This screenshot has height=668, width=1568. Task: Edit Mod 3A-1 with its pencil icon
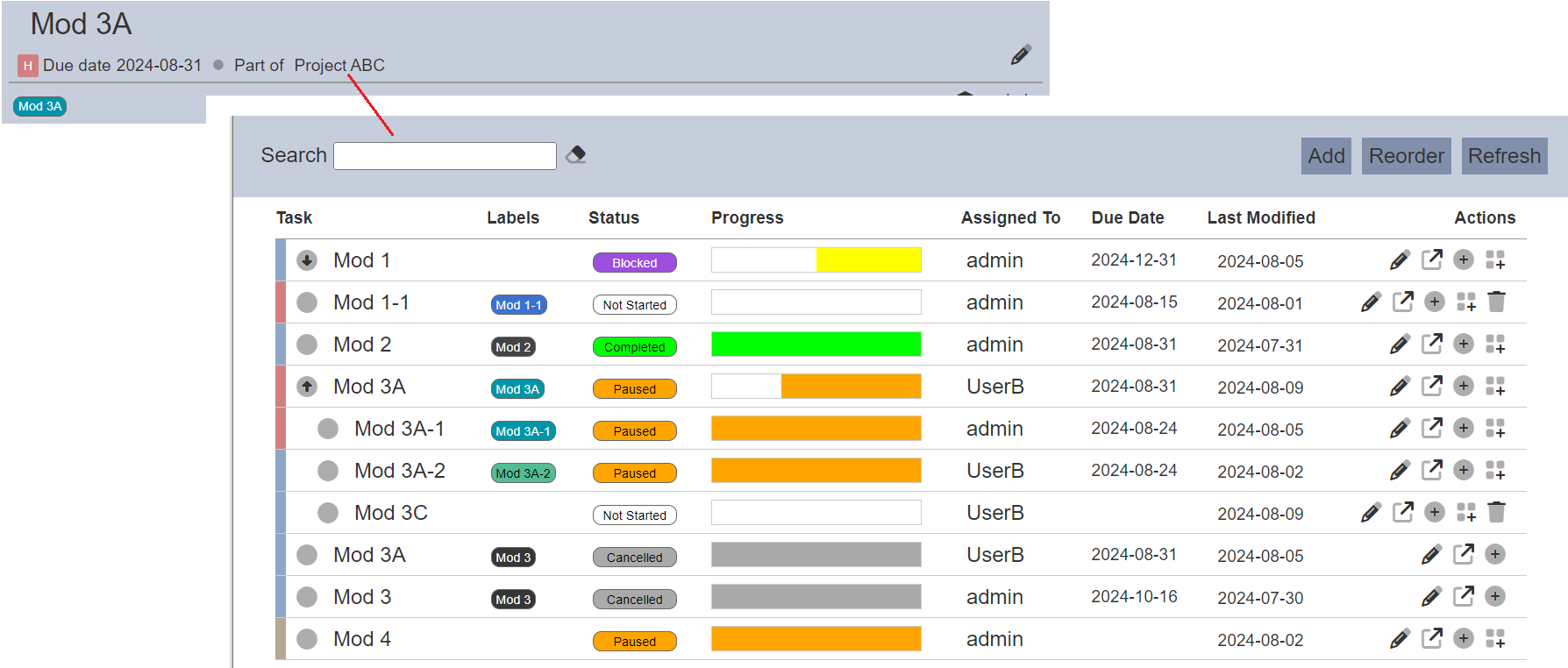click(x=1400, y=429)
